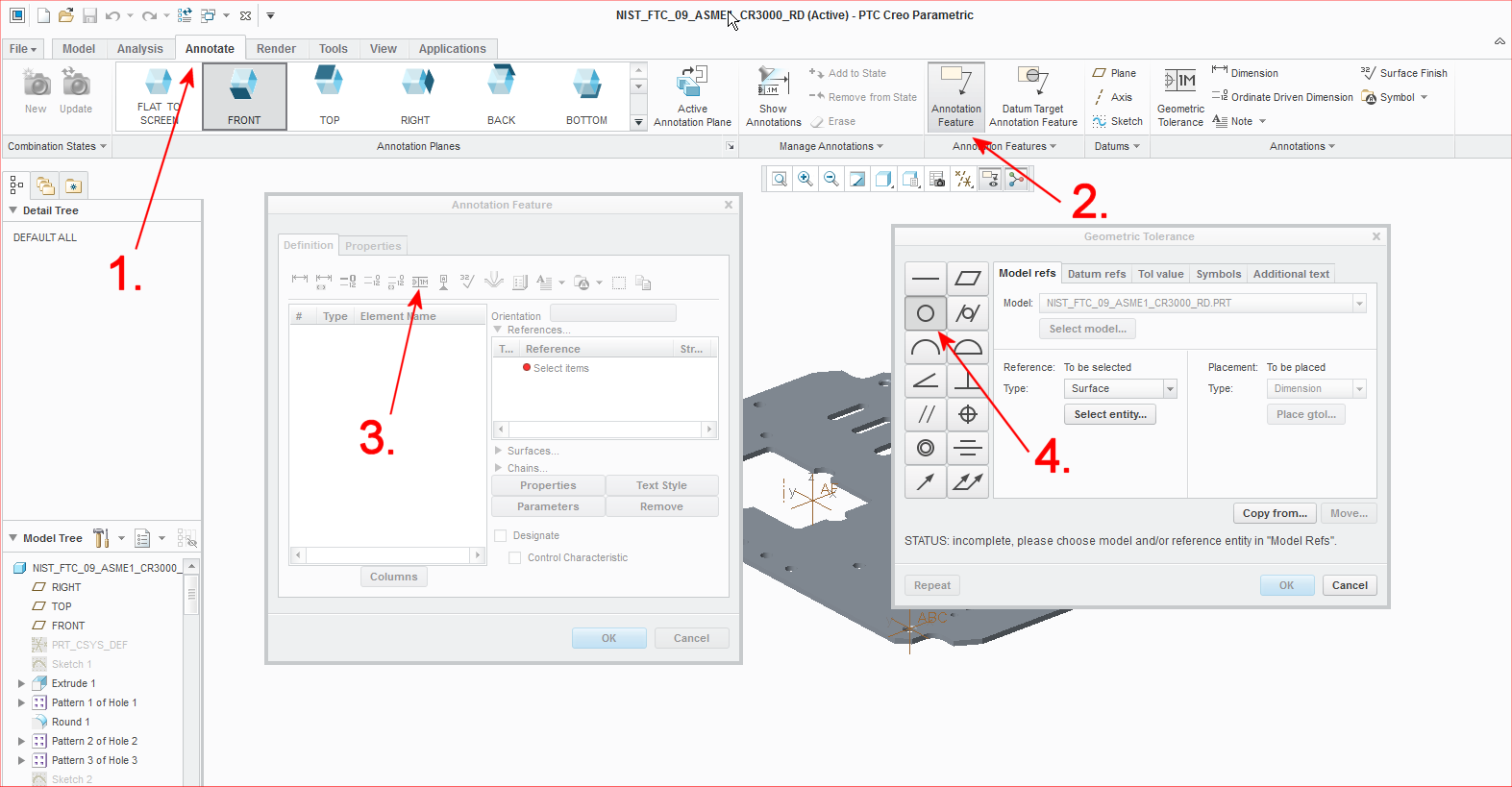Open the File menu
Image resolution: width=1512 pixels, height=787 pixels.
click(23, 49)
